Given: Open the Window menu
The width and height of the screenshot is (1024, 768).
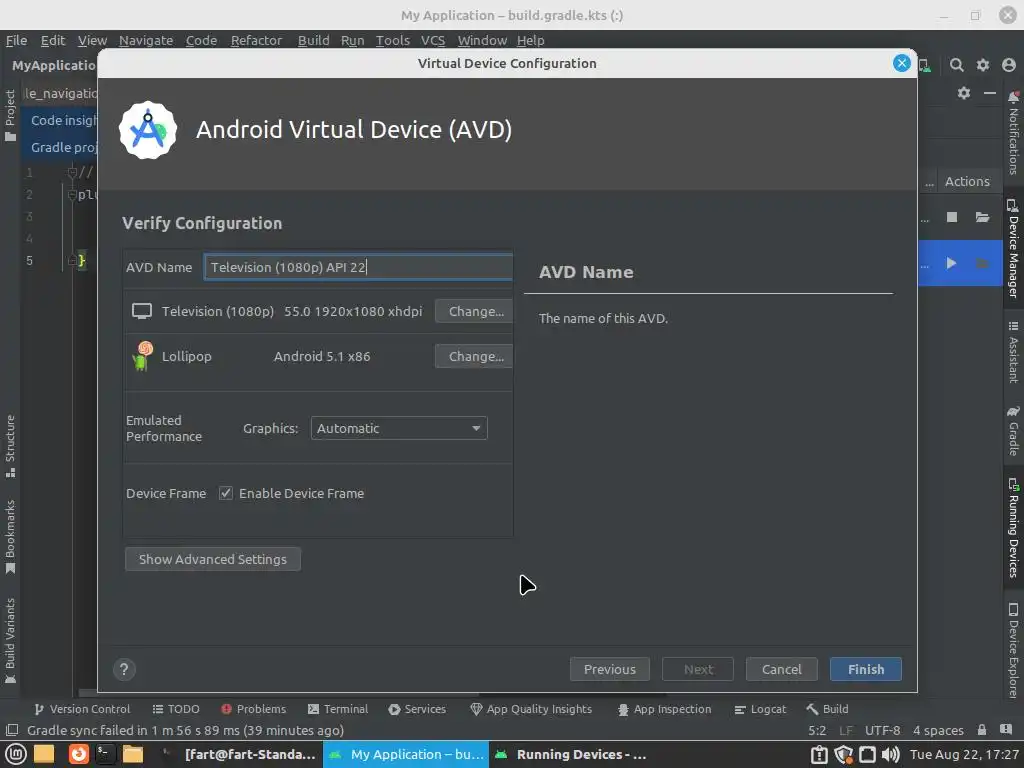Looking at the screenshot, I should pyautogui.click(x=482, y=40).
